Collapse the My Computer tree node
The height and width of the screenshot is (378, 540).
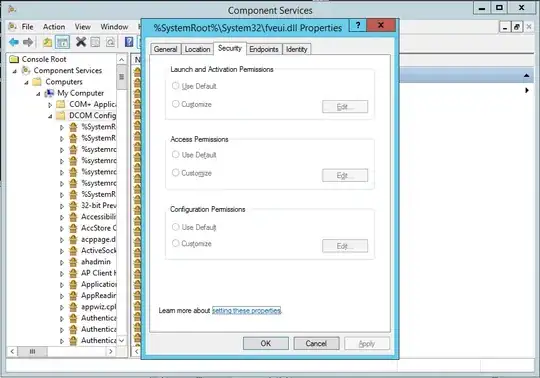38,94
